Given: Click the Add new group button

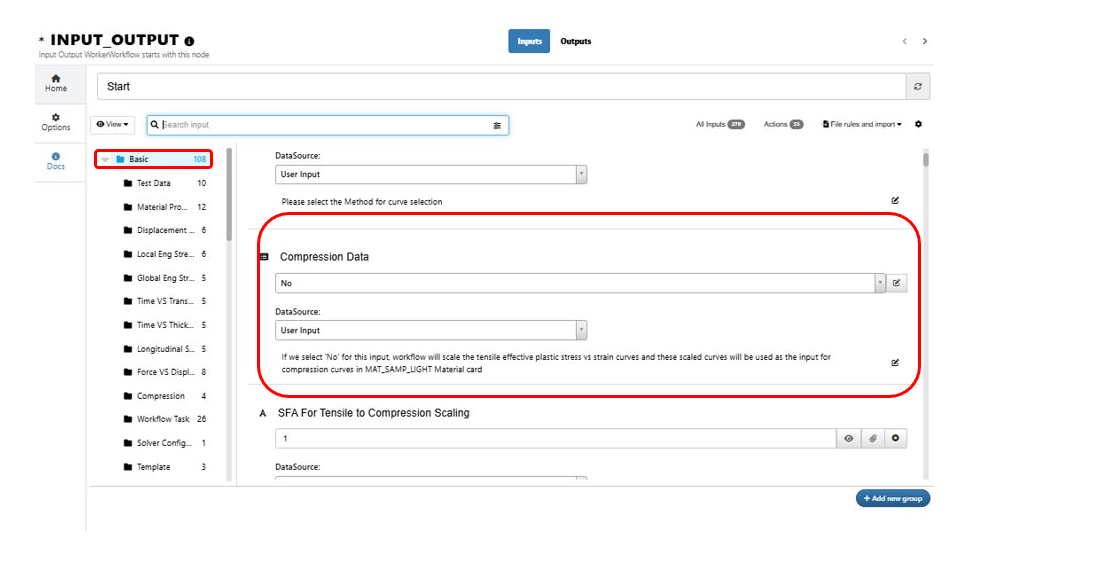Looking at the screenshot, I should (x=891, y=498).
